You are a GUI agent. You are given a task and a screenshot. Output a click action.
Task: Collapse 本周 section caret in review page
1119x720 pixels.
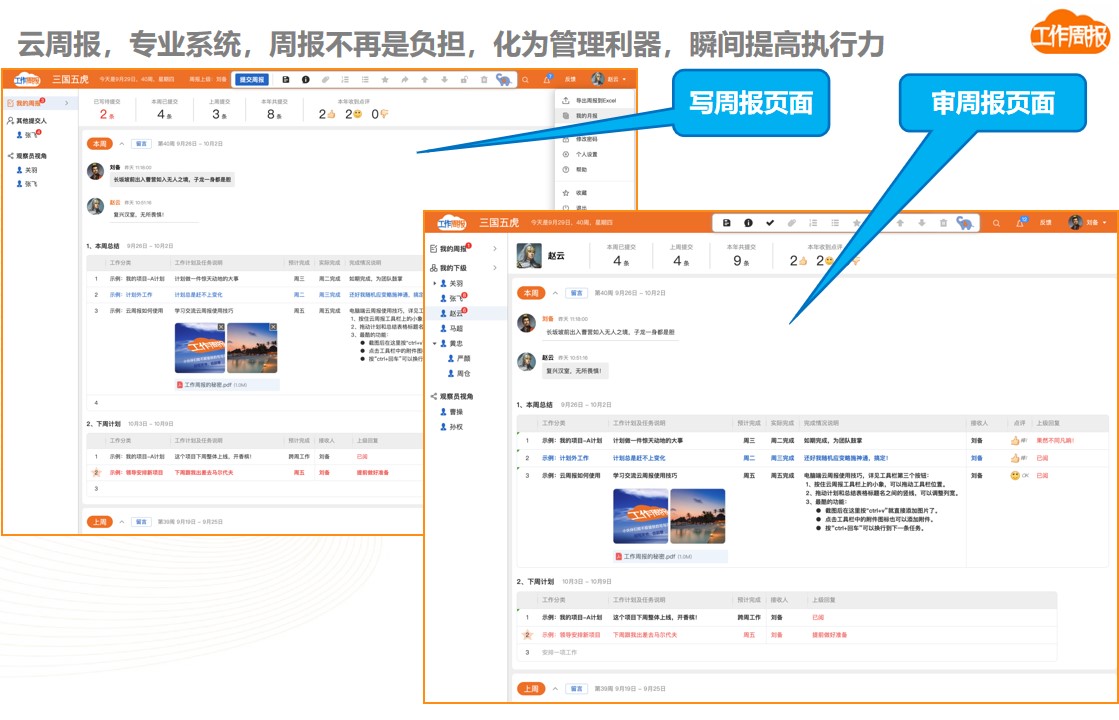pos(555,293)
